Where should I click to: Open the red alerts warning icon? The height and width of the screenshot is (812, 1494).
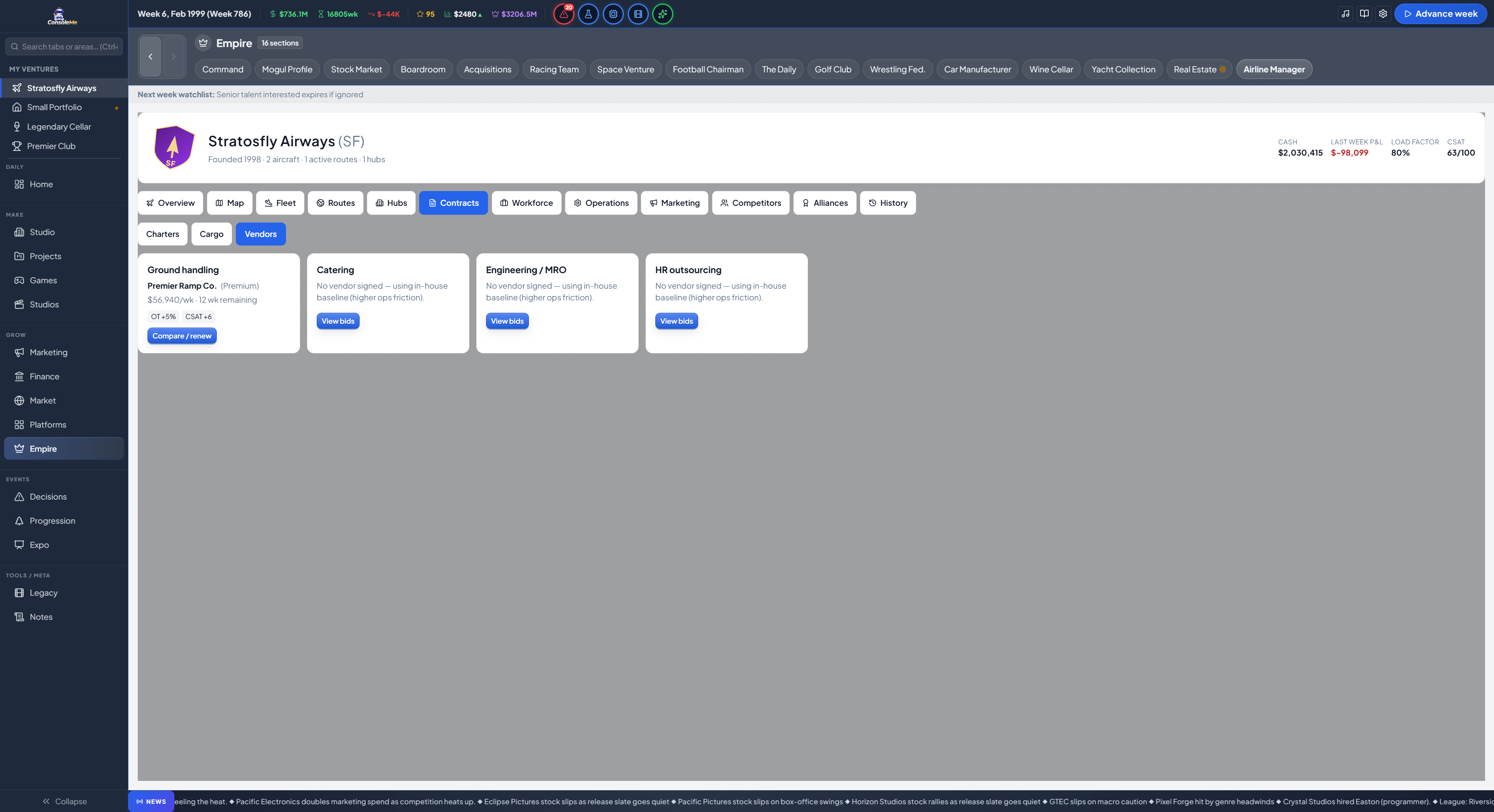[x=563, y=14]
